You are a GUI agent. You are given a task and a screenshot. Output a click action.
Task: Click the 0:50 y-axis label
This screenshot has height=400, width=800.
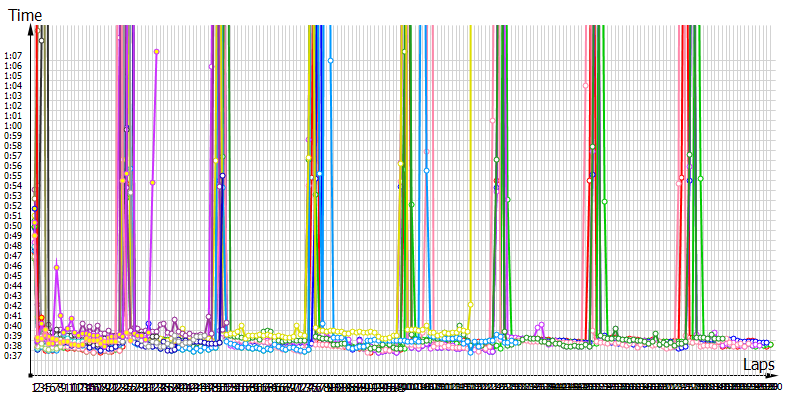pos(13,226)
